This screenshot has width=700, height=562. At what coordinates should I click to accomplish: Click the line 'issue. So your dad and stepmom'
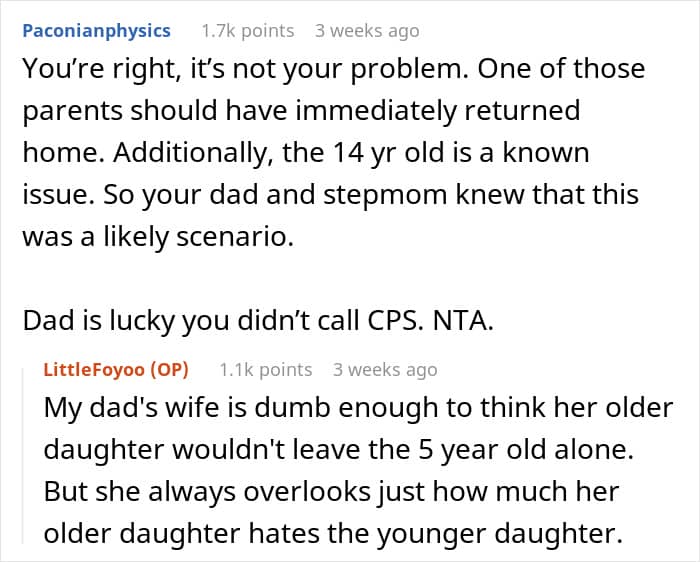(x=330, y=195)
